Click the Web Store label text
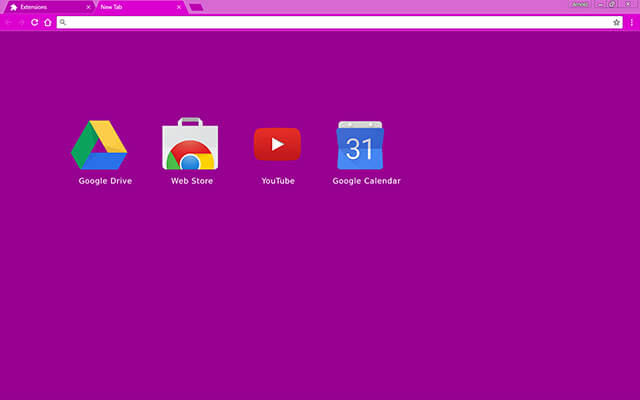Image resolution: width=640 pixels, height=400 pixels. point(192,181)
